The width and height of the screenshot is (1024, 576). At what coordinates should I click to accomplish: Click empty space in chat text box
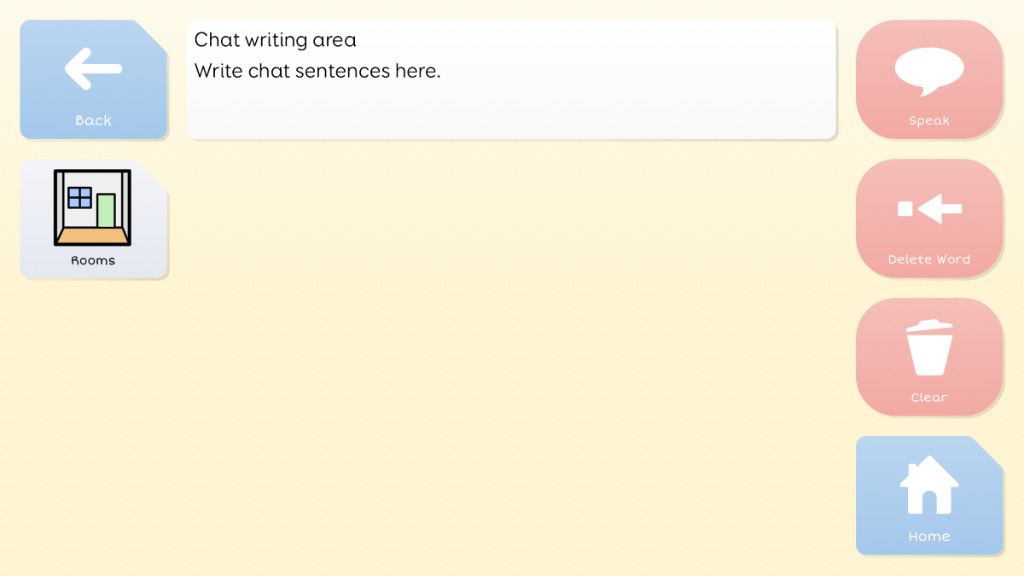pos(640,105)
